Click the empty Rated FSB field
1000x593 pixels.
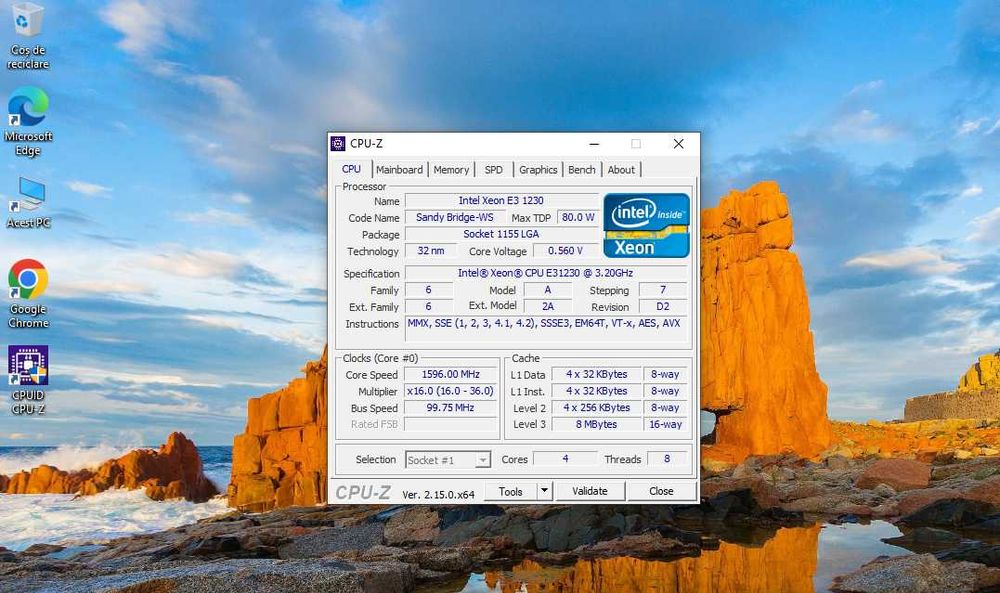tap(451, 424)
